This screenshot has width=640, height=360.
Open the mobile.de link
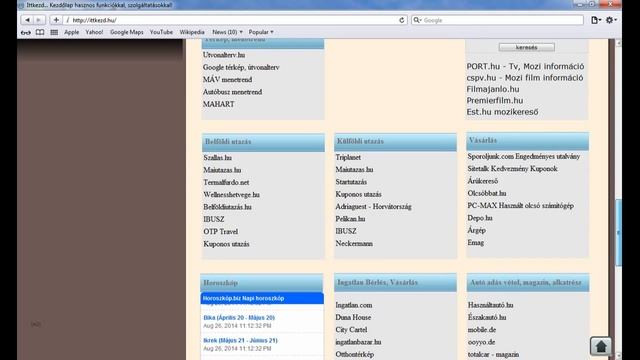pos(482,329)
